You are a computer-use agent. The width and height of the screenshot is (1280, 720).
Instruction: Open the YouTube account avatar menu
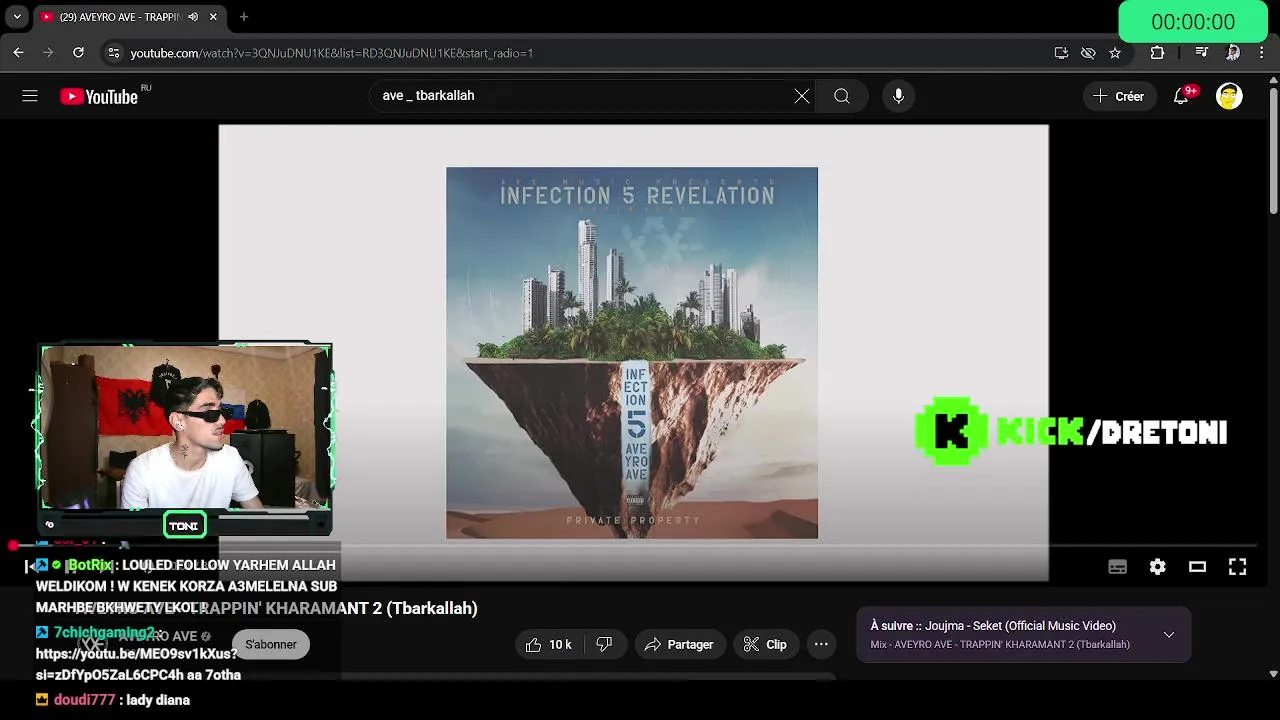click(1229, 96)
